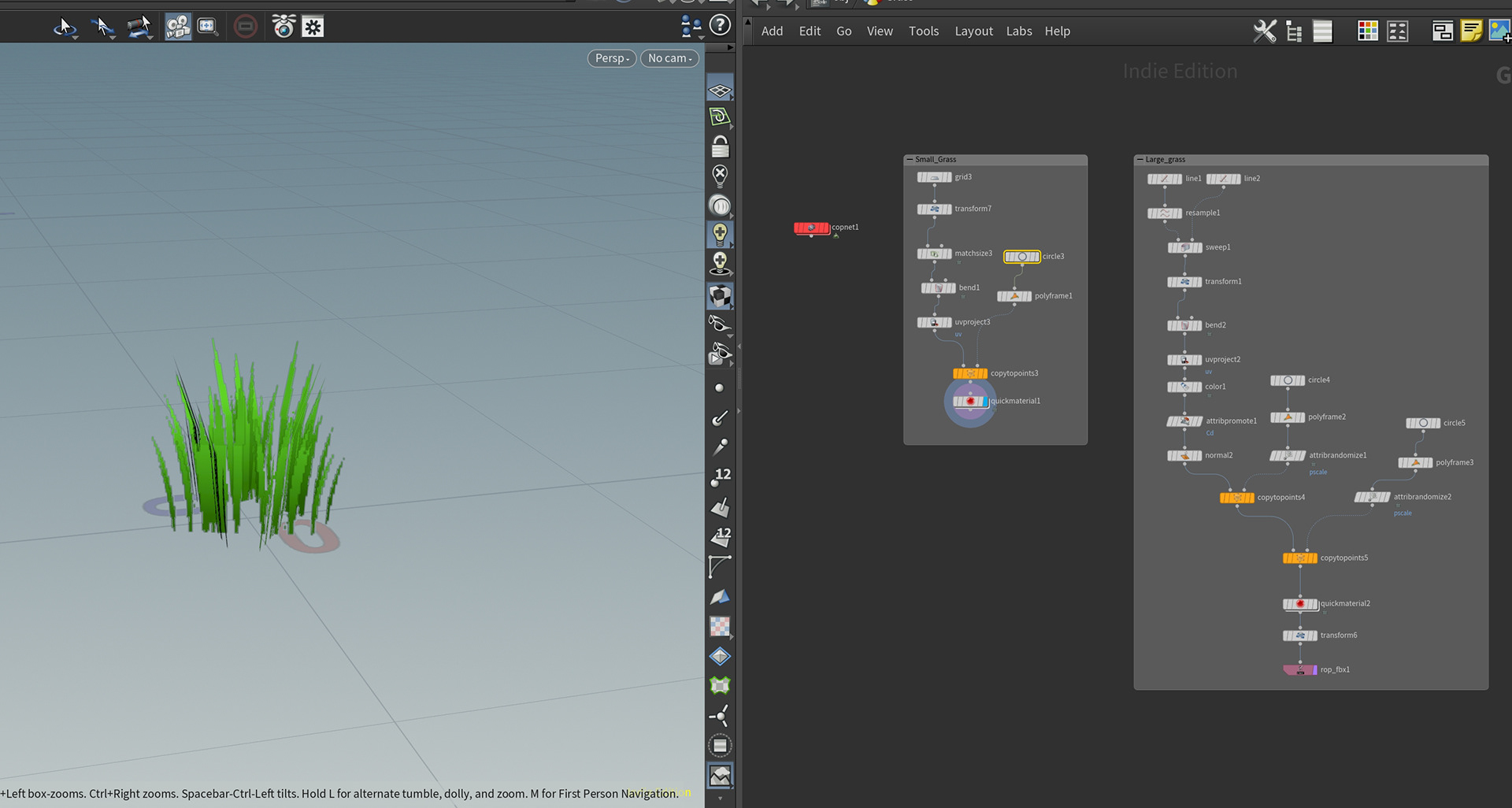Toggle display points dot icon

click(719, 388)
